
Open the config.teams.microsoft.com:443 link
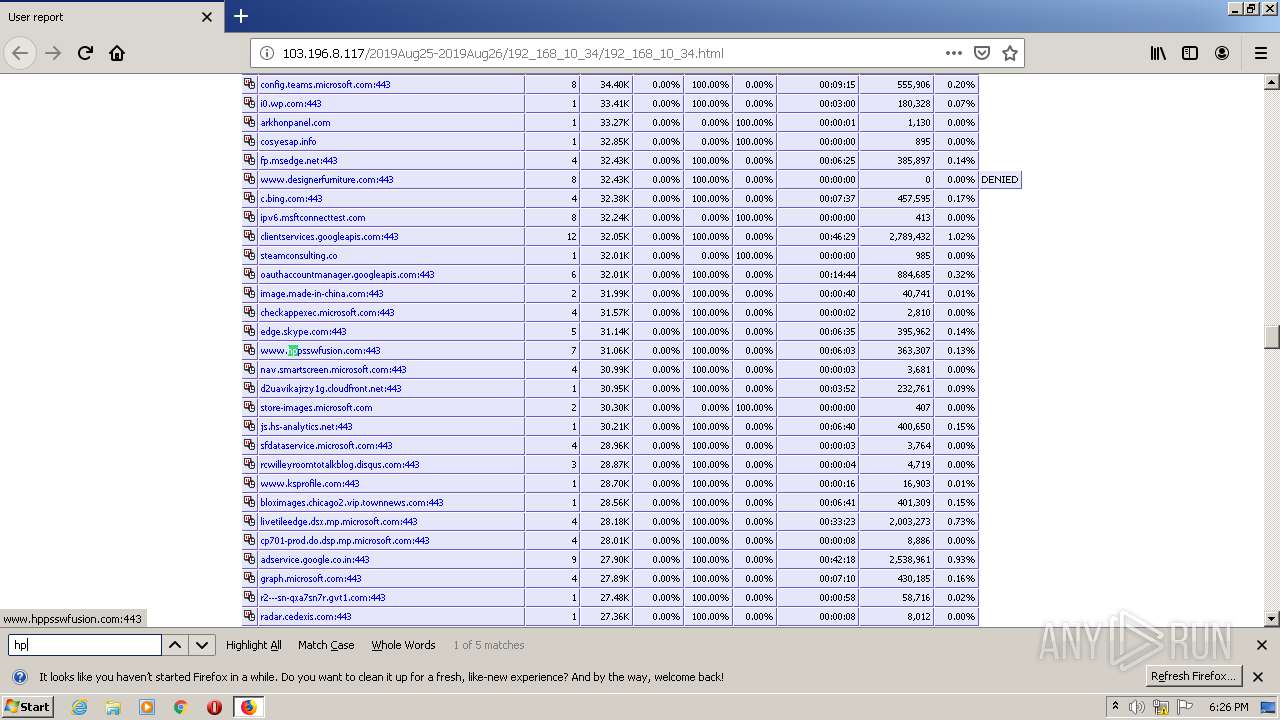pos(325,85)
